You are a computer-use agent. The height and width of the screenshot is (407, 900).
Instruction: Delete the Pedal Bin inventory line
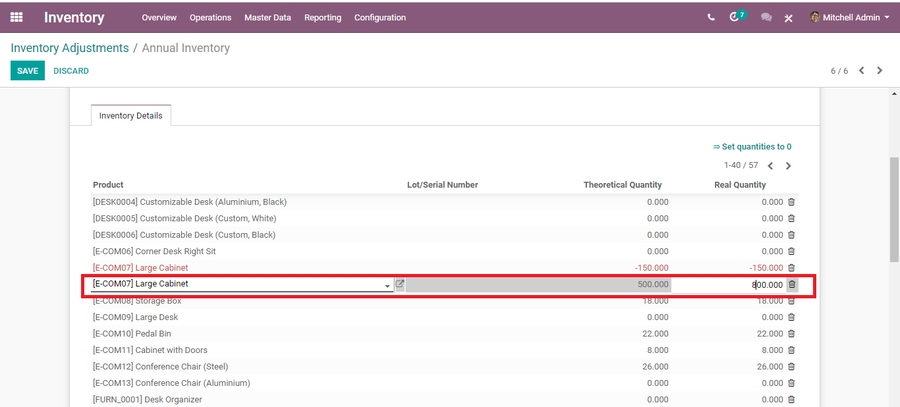pyautogui.click(x=792, y=333)
